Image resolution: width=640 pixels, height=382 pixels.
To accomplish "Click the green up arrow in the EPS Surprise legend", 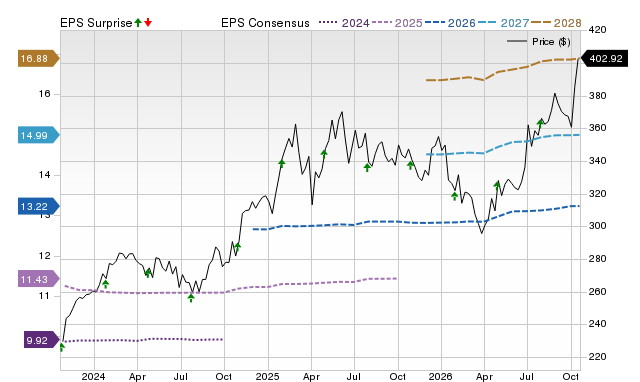I will coord(138,22).
